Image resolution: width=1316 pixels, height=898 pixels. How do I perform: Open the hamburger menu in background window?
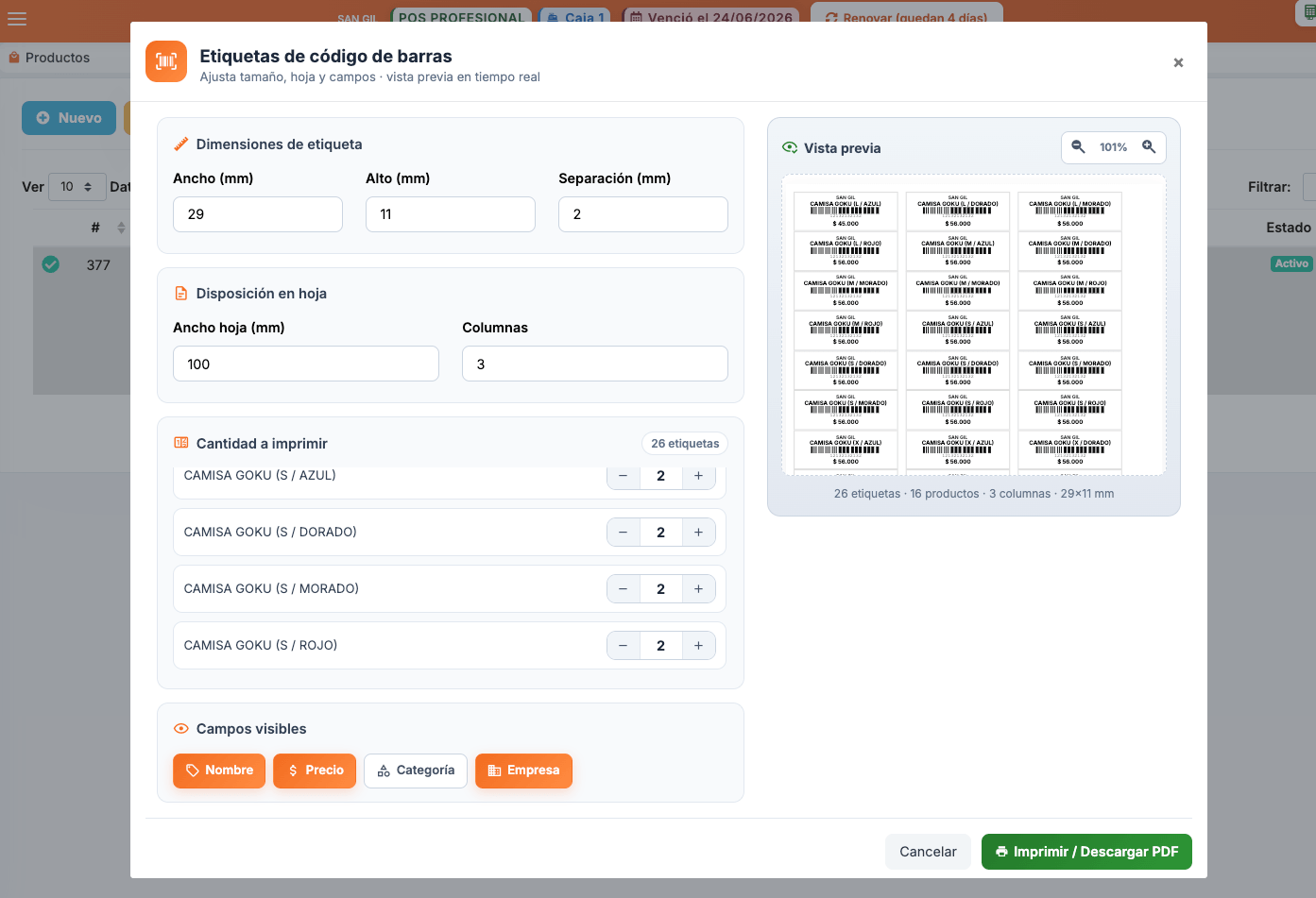point(16,18)
